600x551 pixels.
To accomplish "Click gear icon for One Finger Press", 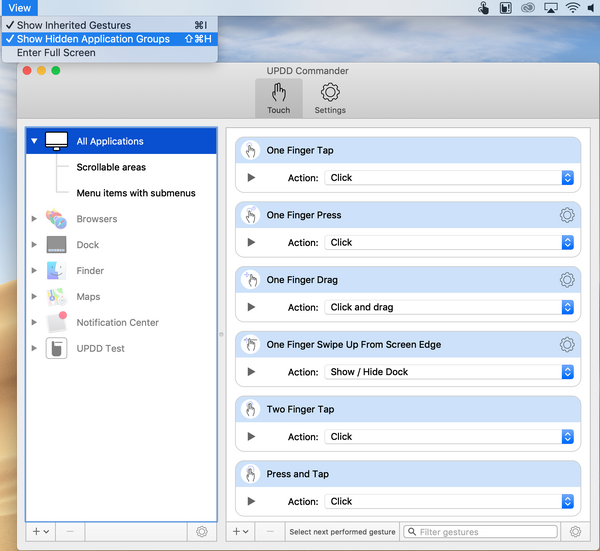I will point(567,215).
